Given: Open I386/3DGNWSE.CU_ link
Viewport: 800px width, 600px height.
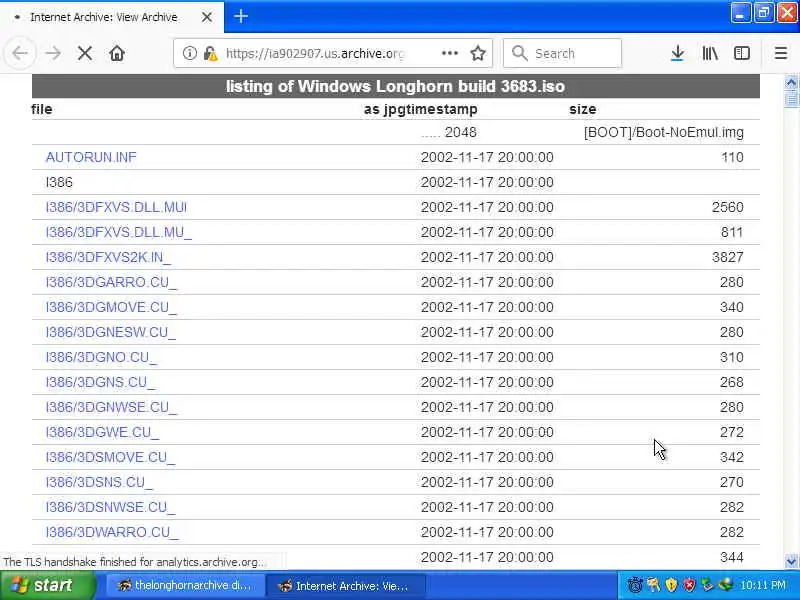Looking at the screenshot, I should point(111,407).
